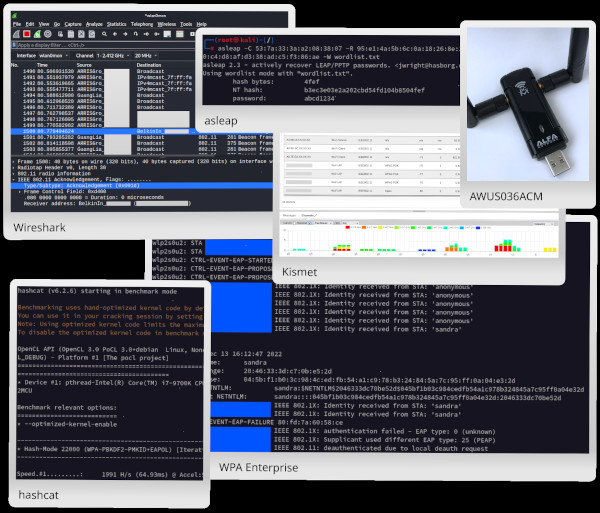This screenshot has width=600, height=513.
Task: Switch to the Messages tab in Kismet
Action: tap(289, 215)
